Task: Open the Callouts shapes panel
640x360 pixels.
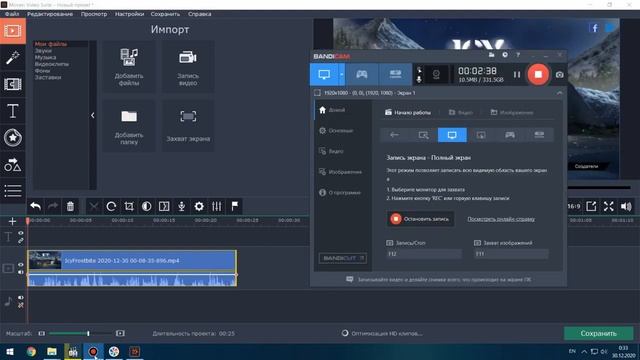Action: [13, 164]
